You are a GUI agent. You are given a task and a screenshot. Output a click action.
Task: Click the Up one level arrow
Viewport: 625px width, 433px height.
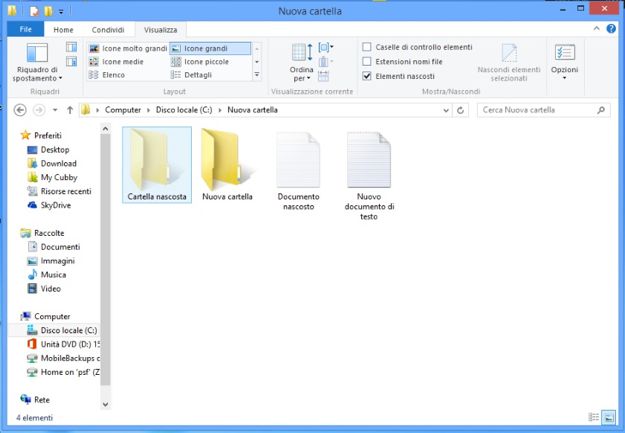(x=70, y=110)
